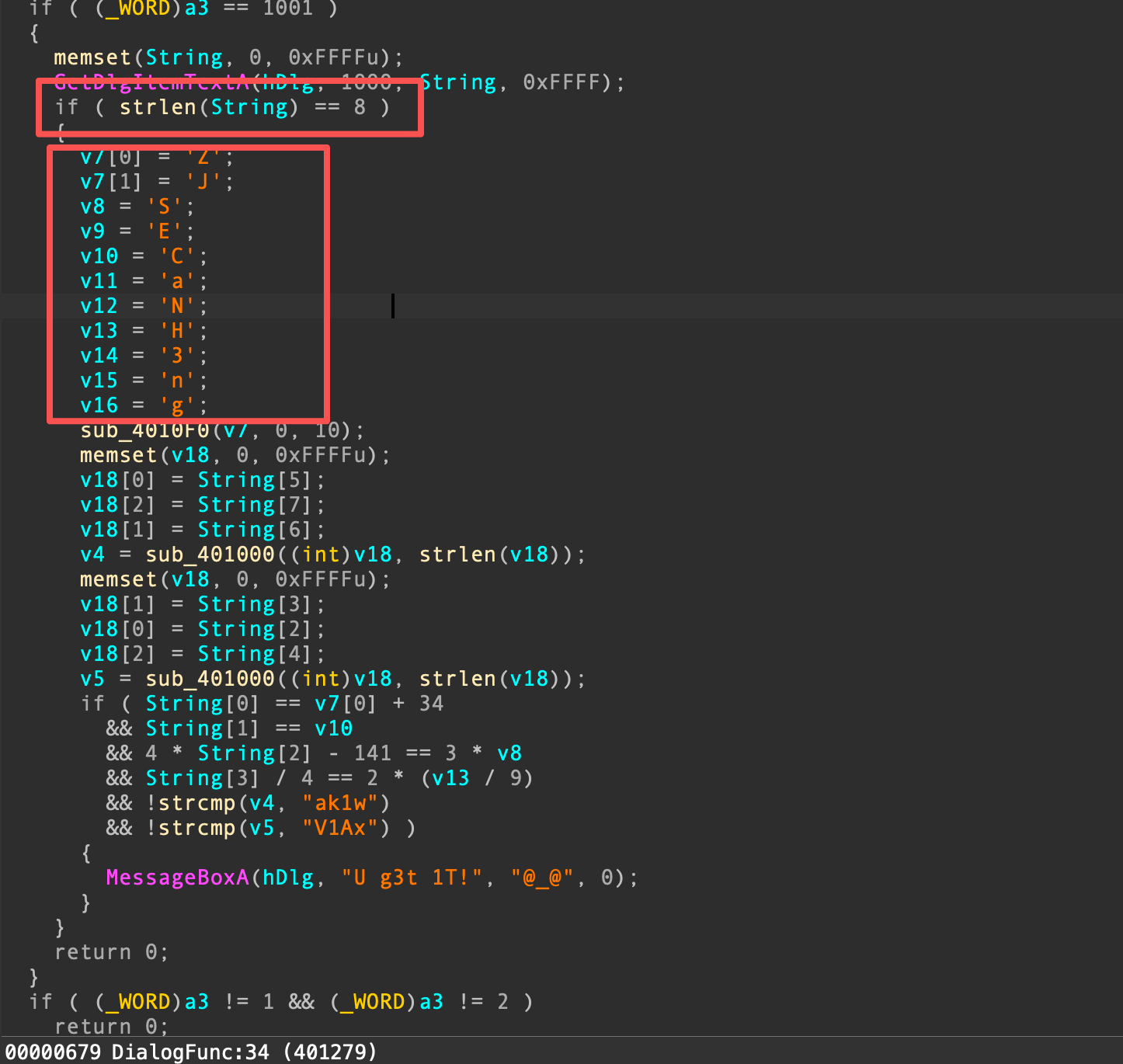Click the v11 = 'a' line

144,281
